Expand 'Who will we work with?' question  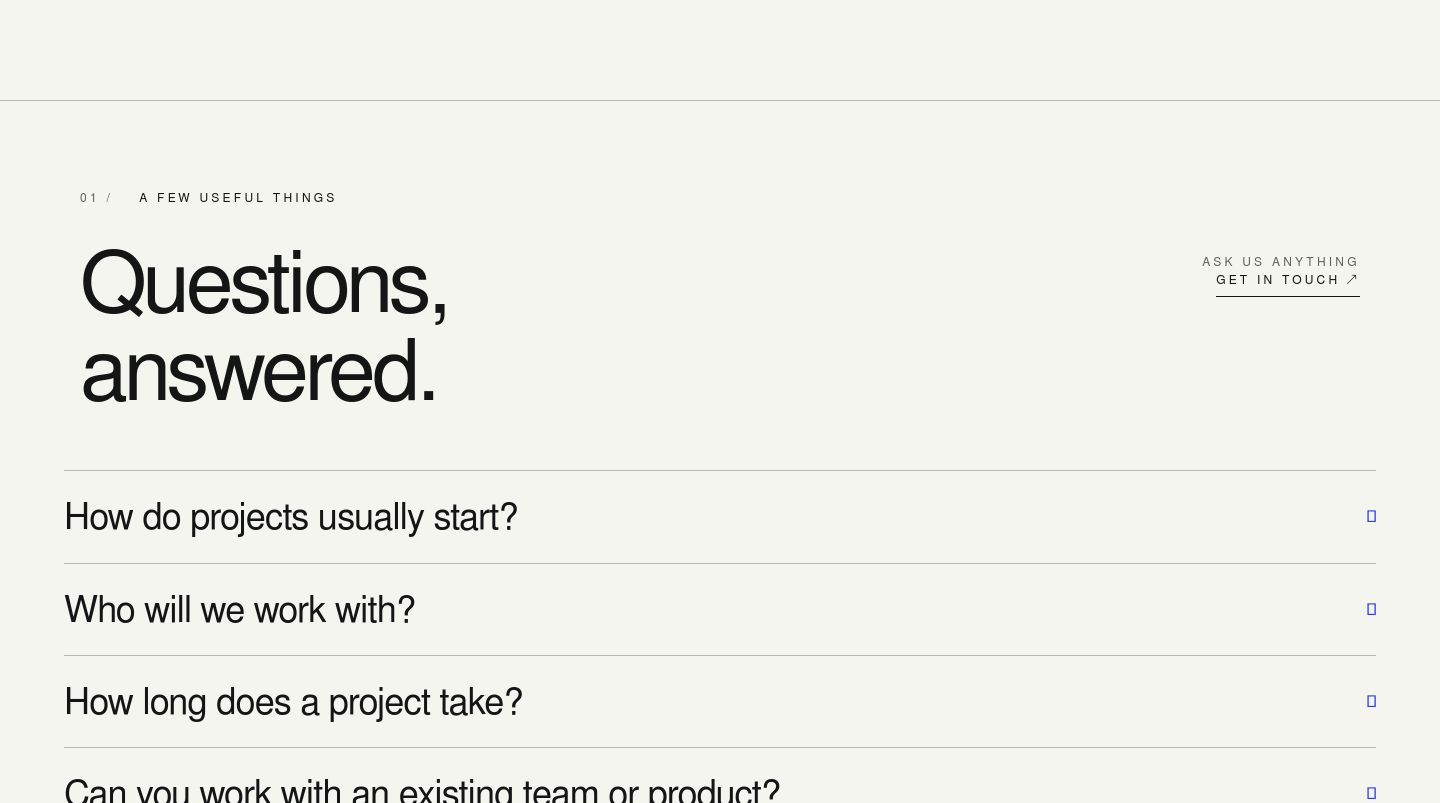[x=720, y=610]
